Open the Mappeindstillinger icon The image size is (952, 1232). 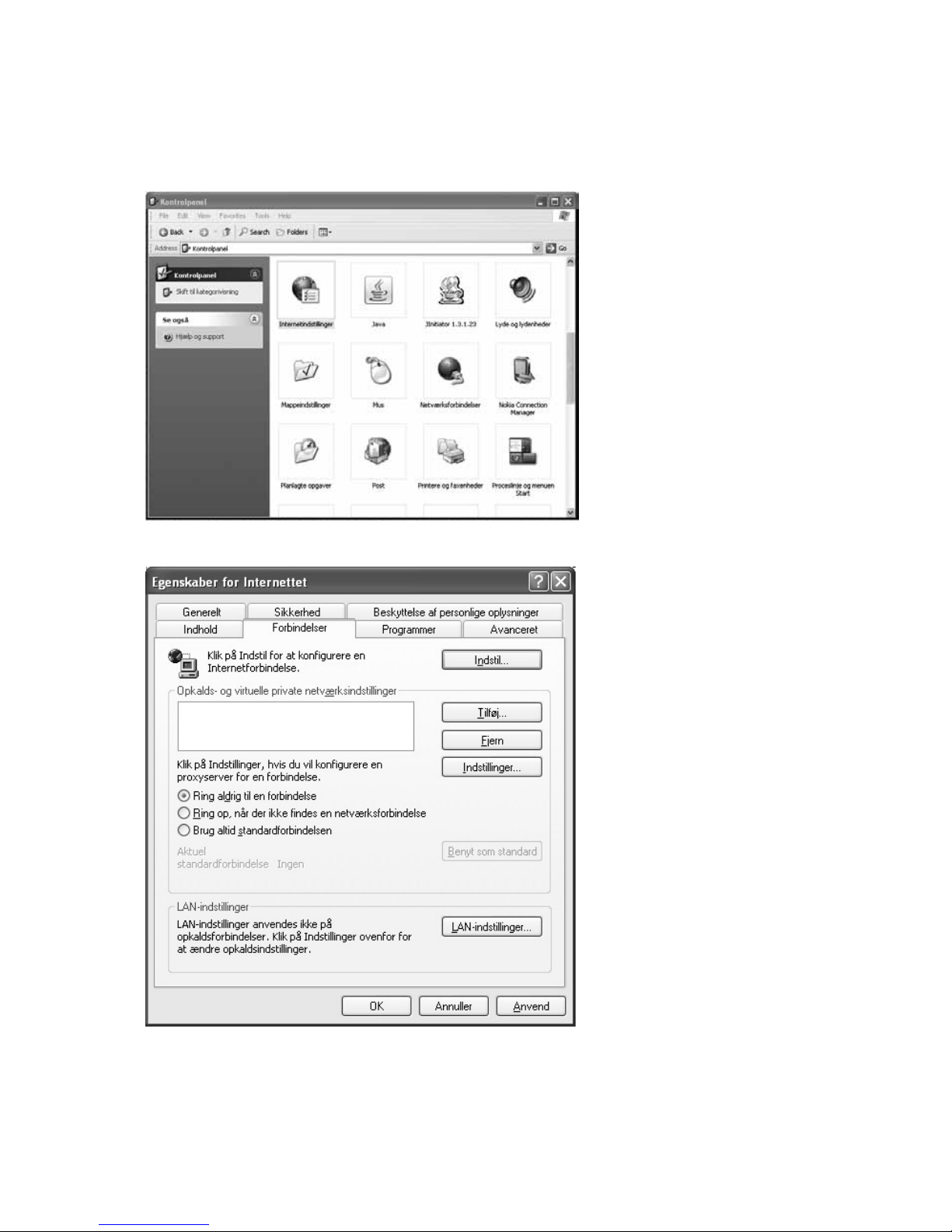[x=305, y=376]
